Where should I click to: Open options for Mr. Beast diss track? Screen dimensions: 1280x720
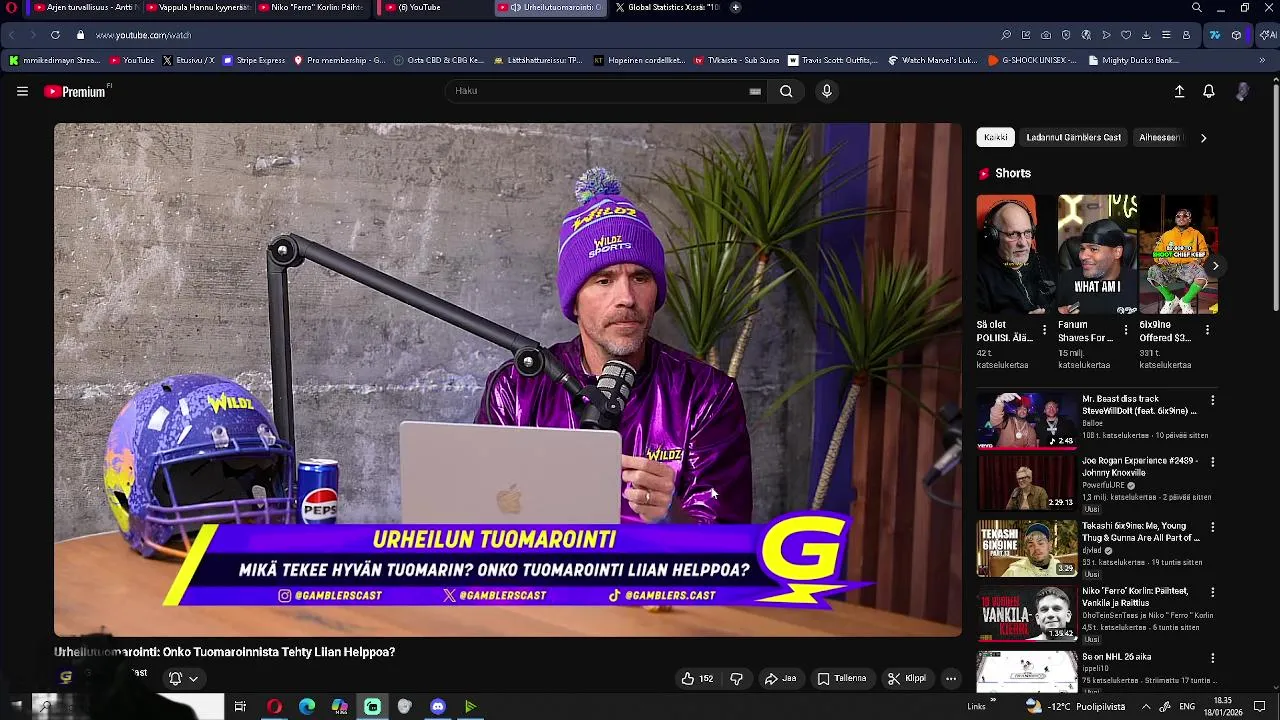pos(1212,400)
